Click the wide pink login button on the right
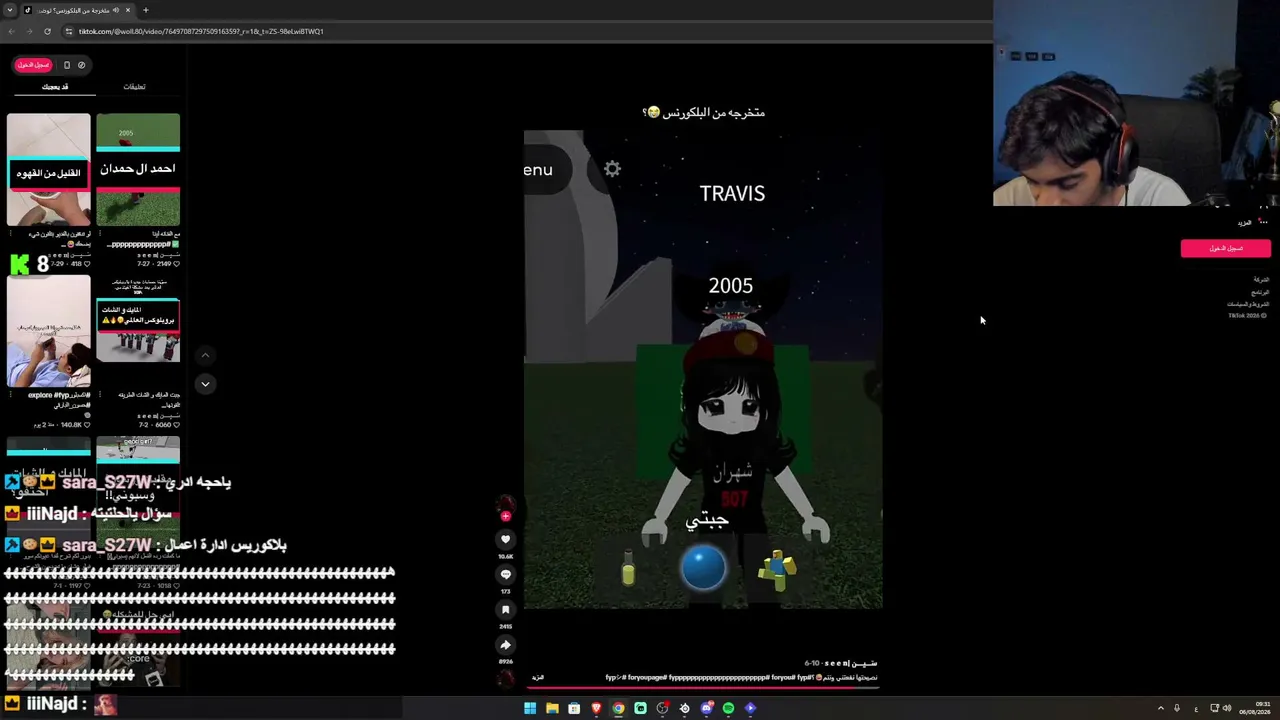The height and width of the screenshot is (720, 1280). pyautogui.click(x=1225, y=248)
